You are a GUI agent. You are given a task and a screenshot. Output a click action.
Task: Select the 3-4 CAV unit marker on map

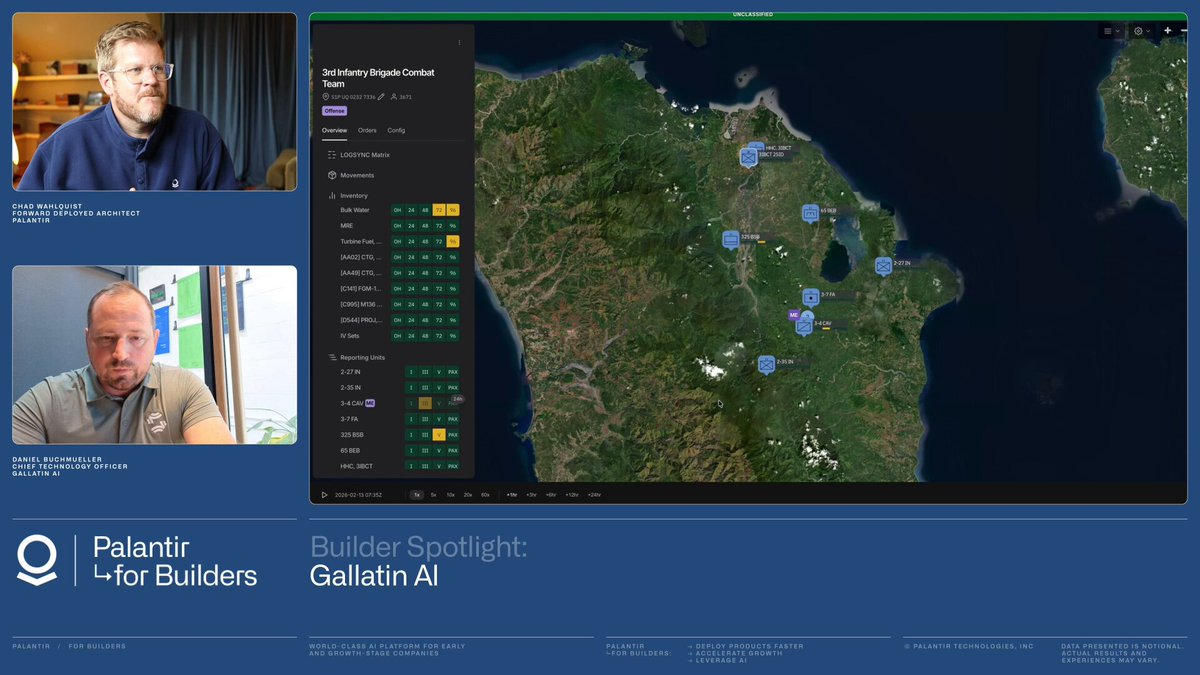click(804, 326)
